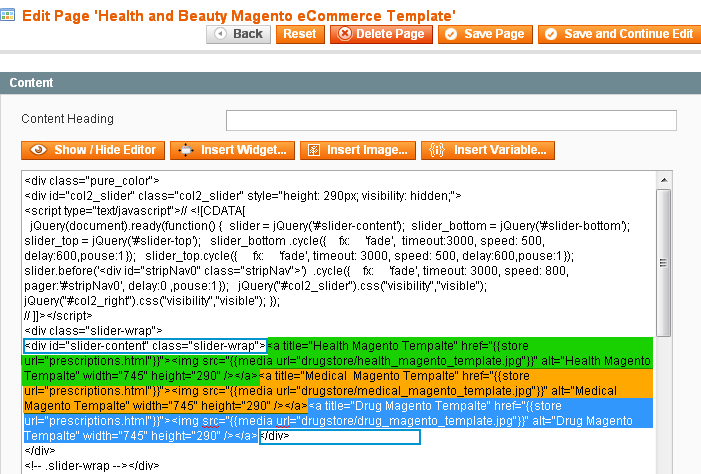This screenshot has width=701, height=474.
Task: Click the Content section header
Action: pos(350,83)
